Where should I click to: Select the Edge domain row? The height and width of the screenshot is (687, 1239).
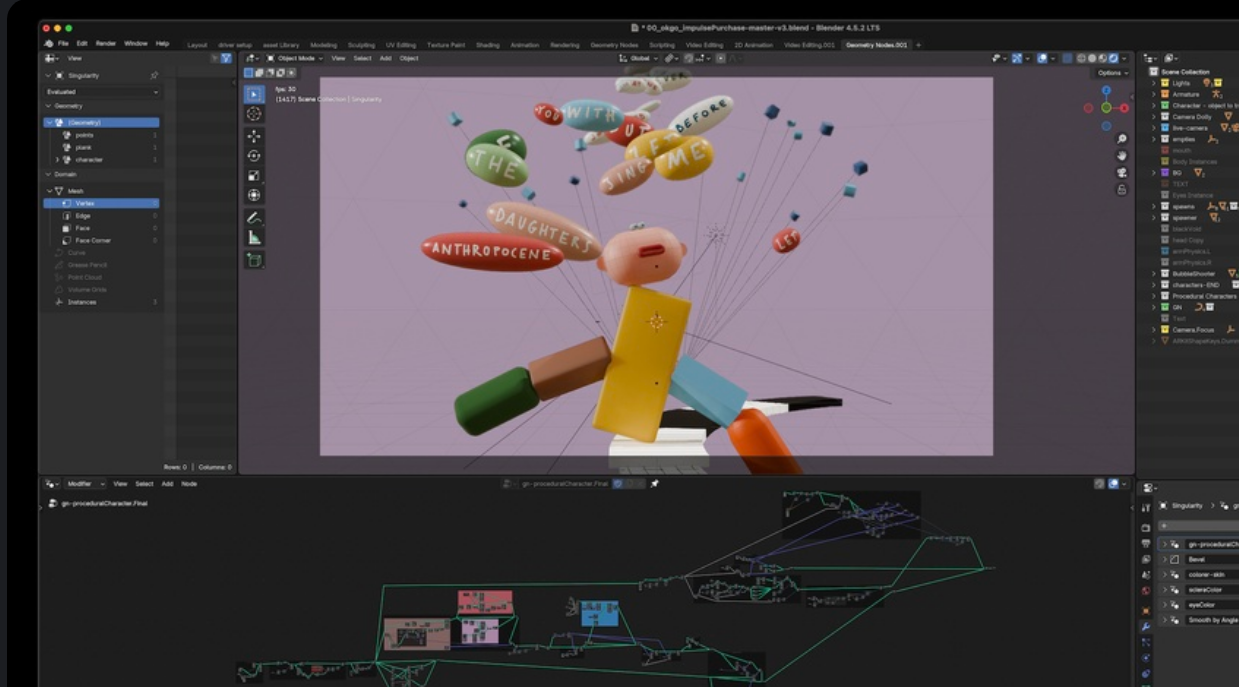pyautogui.click(x=82, y=216)
